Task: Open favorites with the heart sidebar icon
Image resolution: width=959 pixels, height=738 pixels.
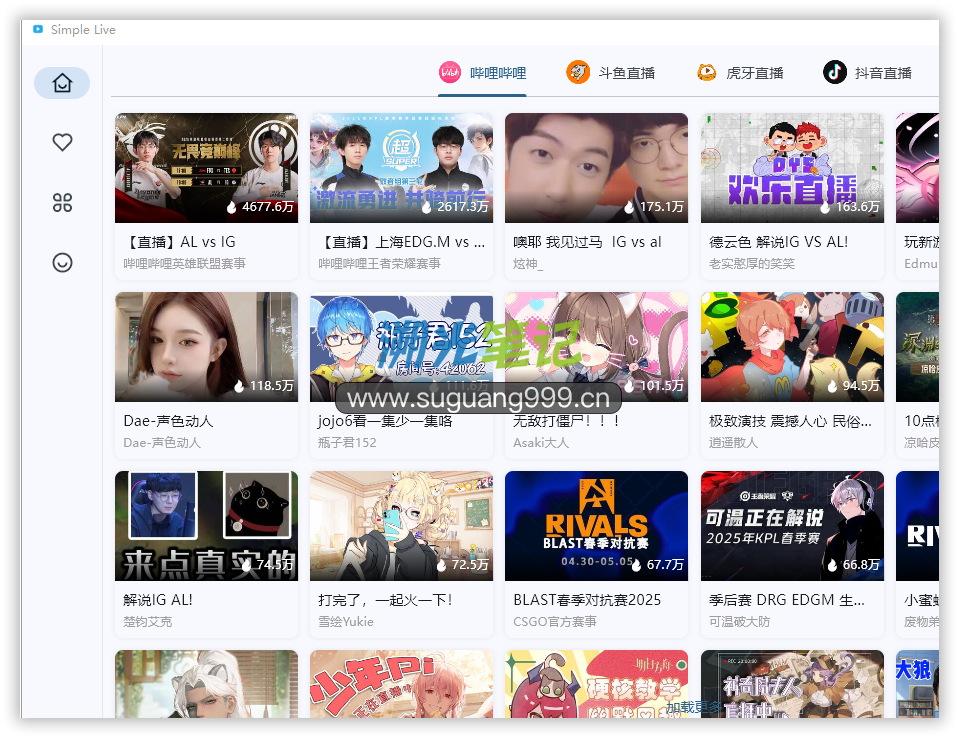Action: point(62,142)
